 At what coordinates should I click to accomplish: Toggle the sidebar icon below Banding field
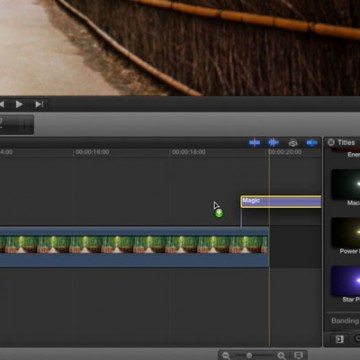click(x=339, y=339)
